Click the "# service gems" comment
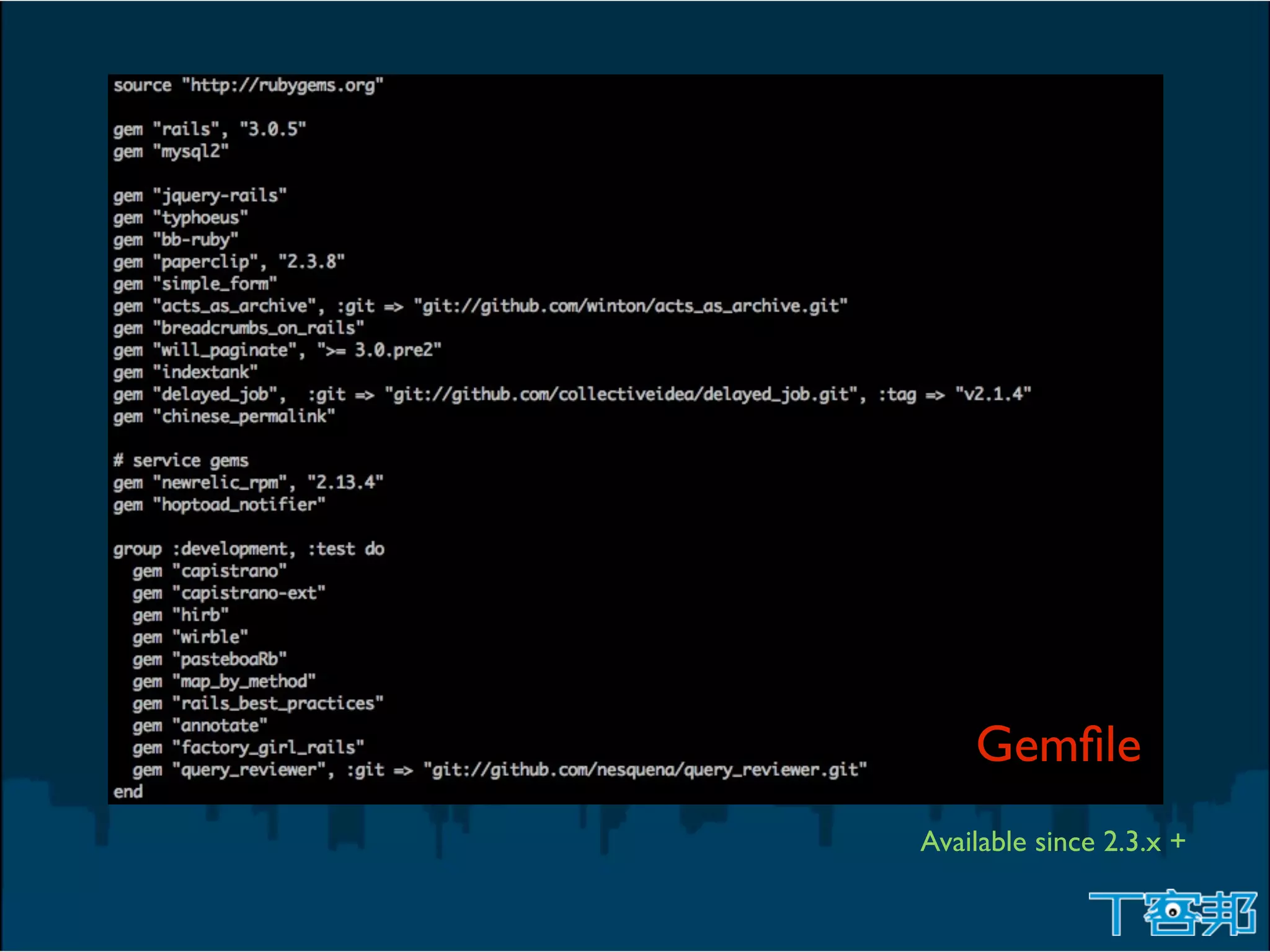Screen dimensions: 1270x952 pos(180,461)
